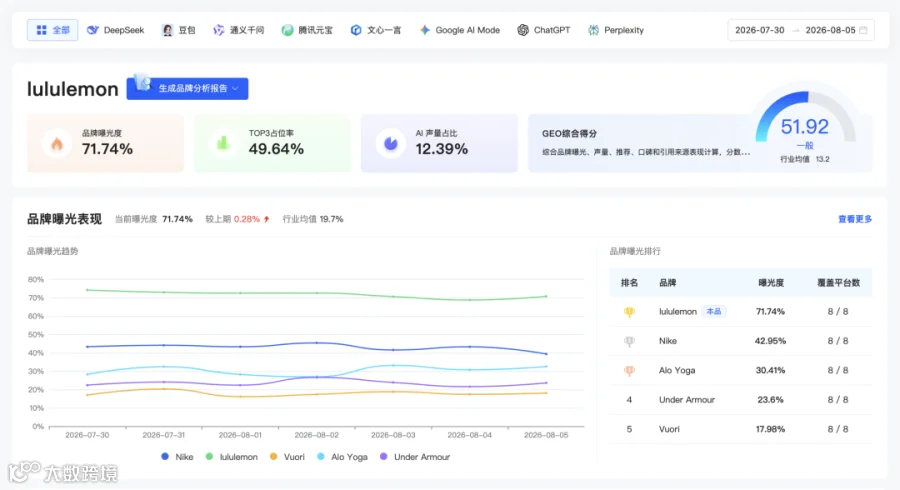Screen dimensions: 900x490
Task: Click the 曝光度 column header
Action: coord(770,283)
